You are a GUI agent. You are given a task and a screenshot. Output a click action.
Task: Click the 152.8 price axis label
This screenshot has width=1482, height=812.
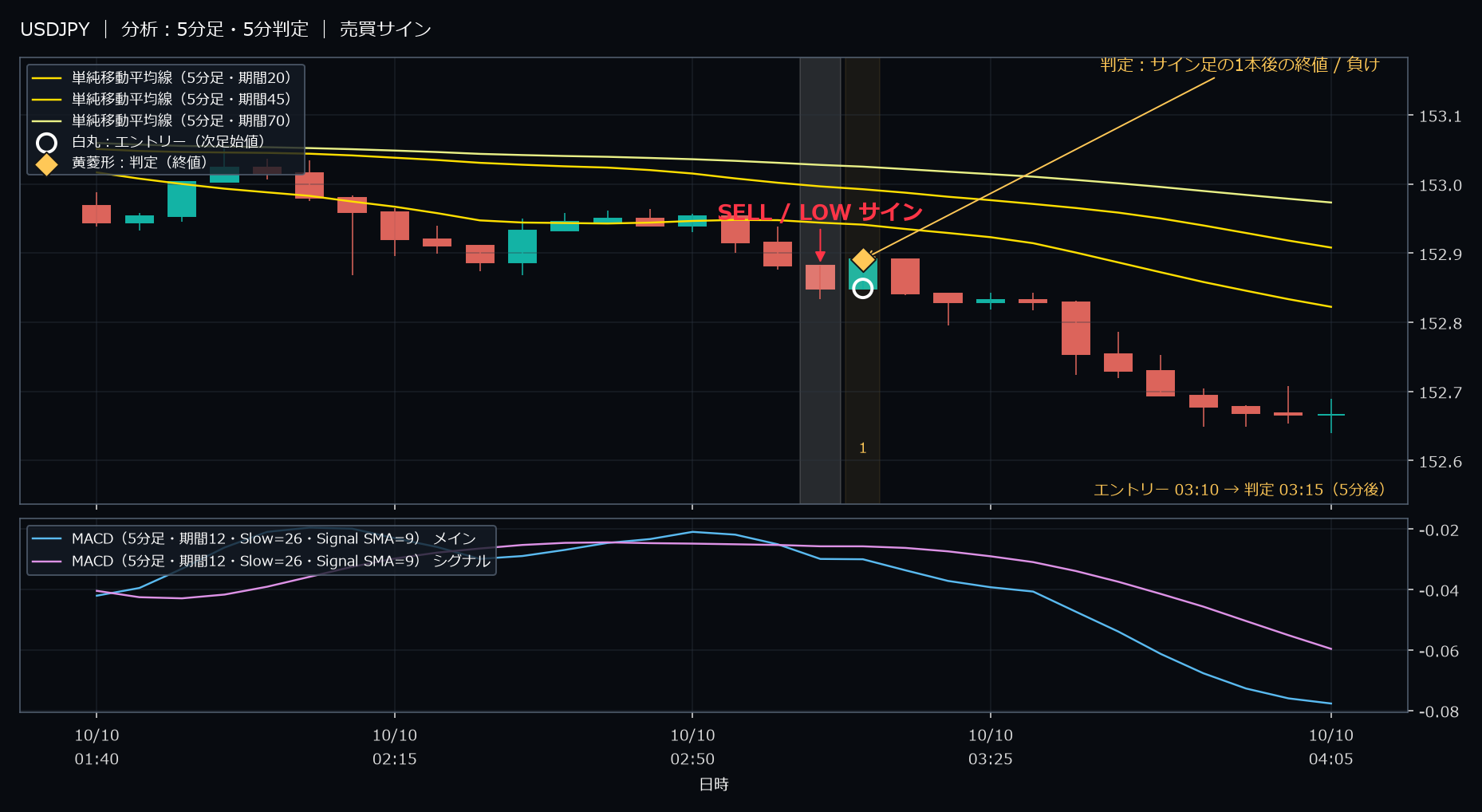1440,323
